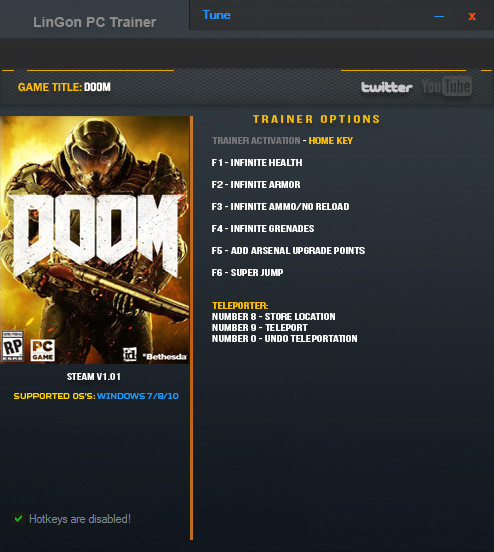Click Number 8 Store Location entry
Viewport: 494px width, 552px height.
tap(274, 316)
